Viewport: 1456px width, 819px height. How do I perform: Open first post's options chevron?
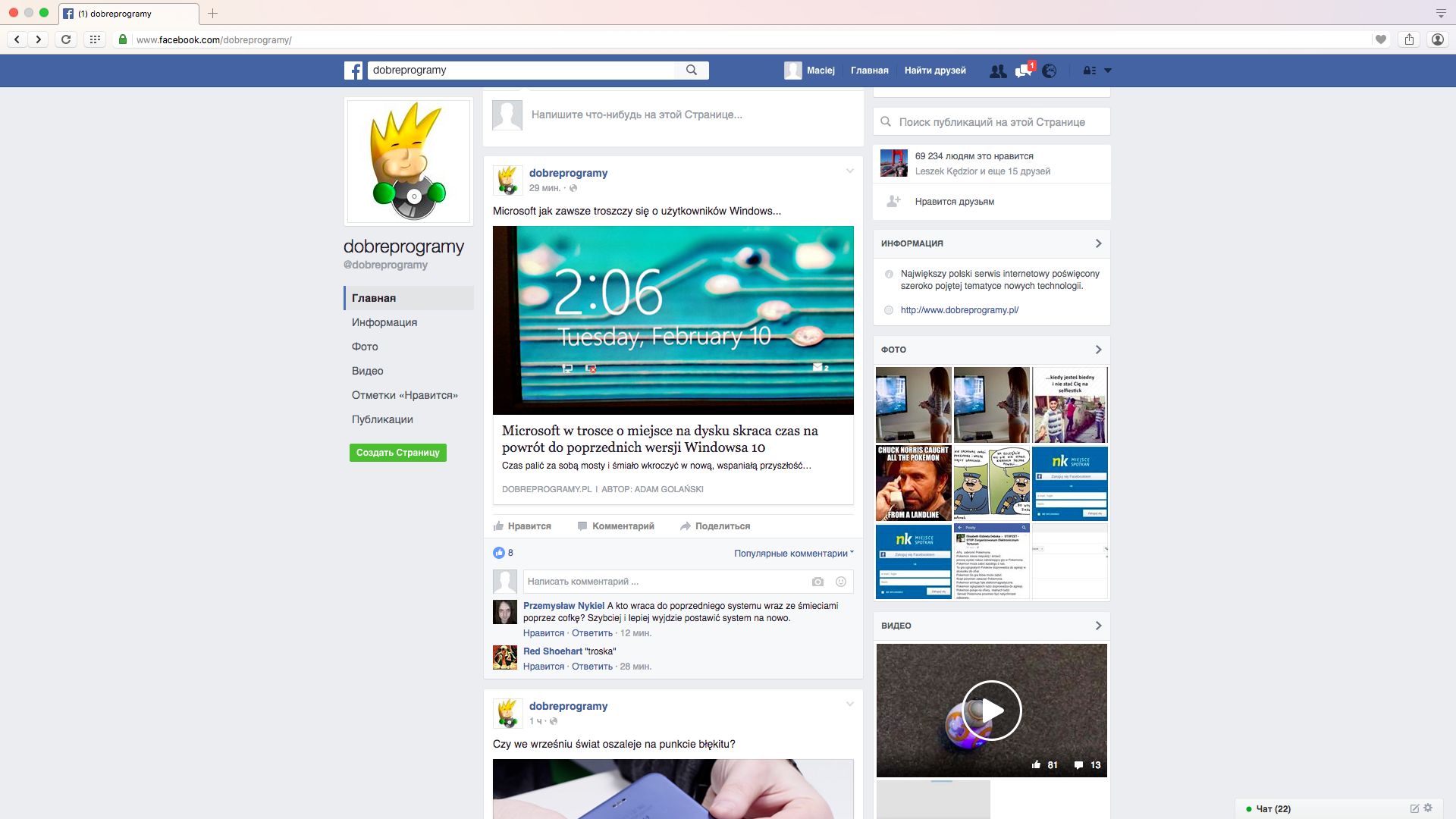(849, 171)
